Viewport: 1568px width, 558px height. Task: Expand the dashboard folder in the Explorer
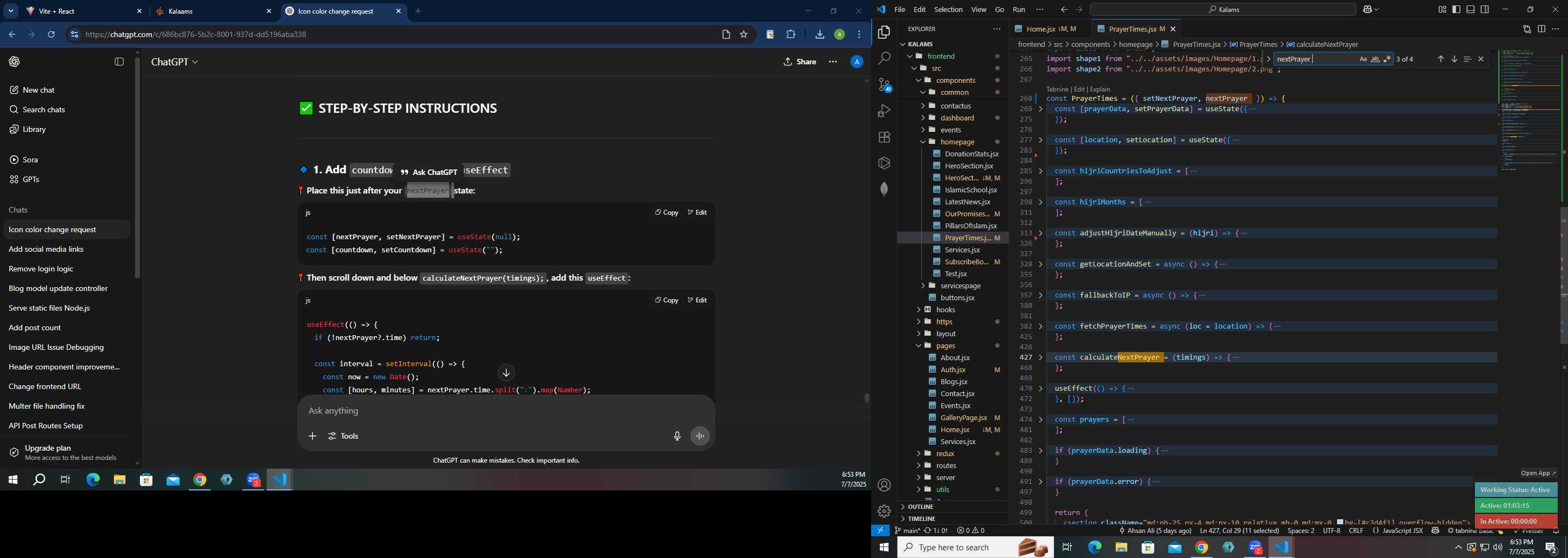tap(957, 118)
